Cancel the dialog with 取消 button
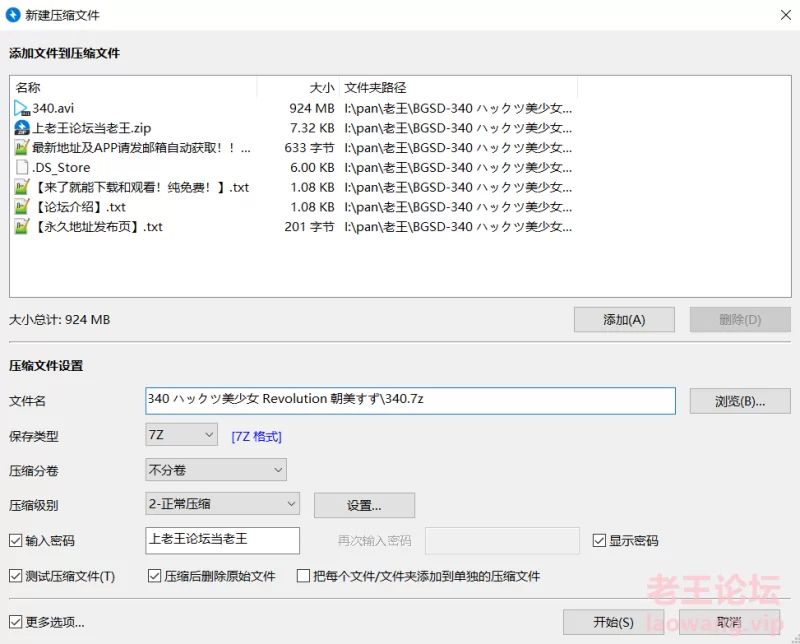This screenshot has width=800, height=644. 730,622
